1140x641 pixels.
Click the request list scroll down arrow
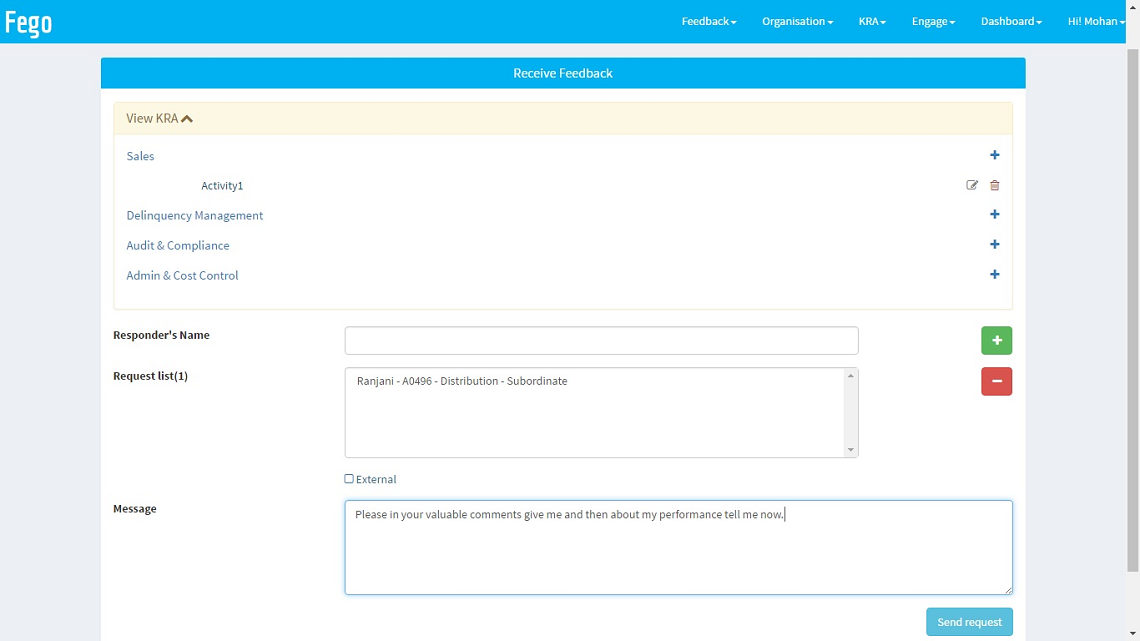pos(851,450)
